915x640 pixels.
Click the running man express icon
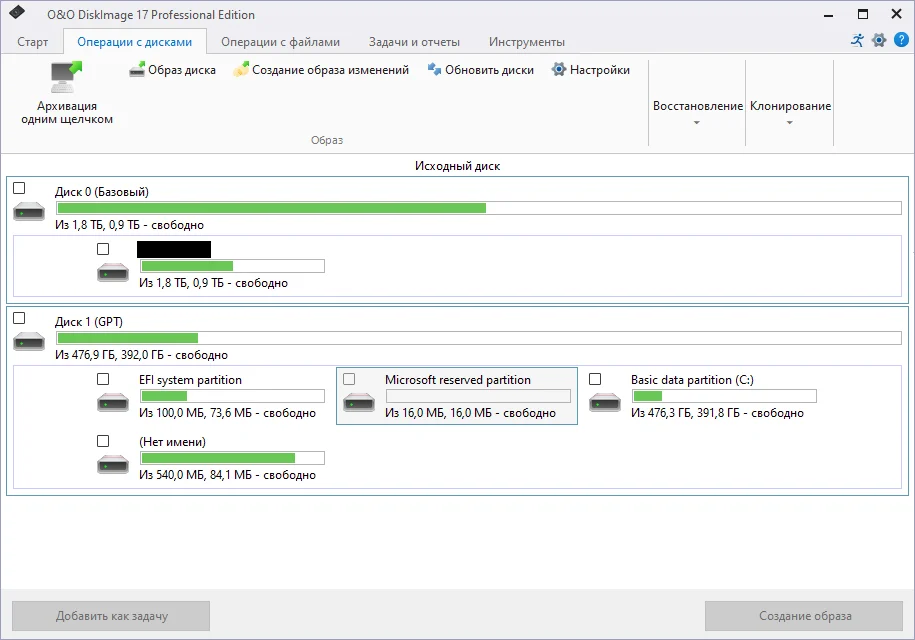coord(857,40)
